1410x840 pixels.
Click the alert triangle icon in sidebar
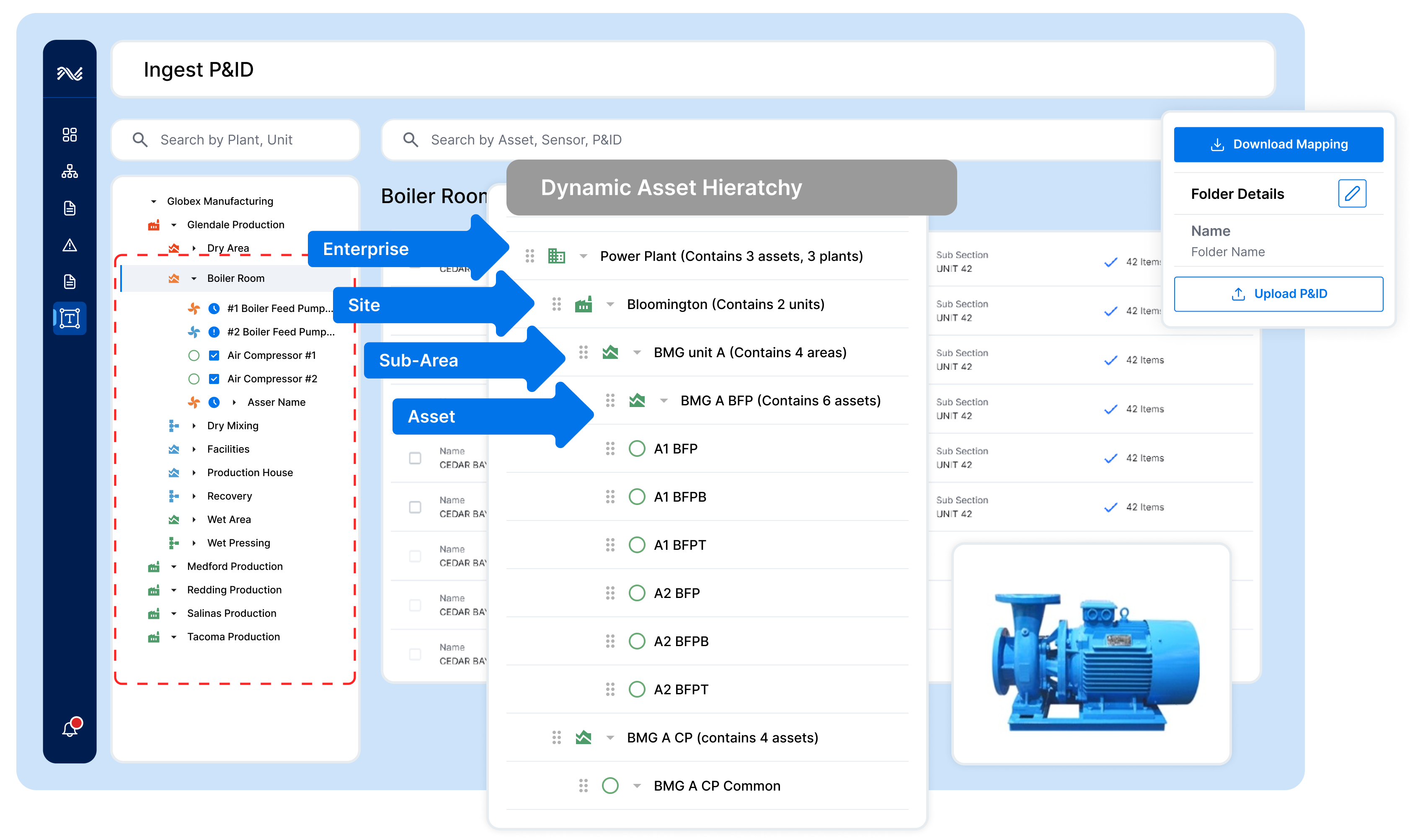pyautogui.click(x=70, y=245)
